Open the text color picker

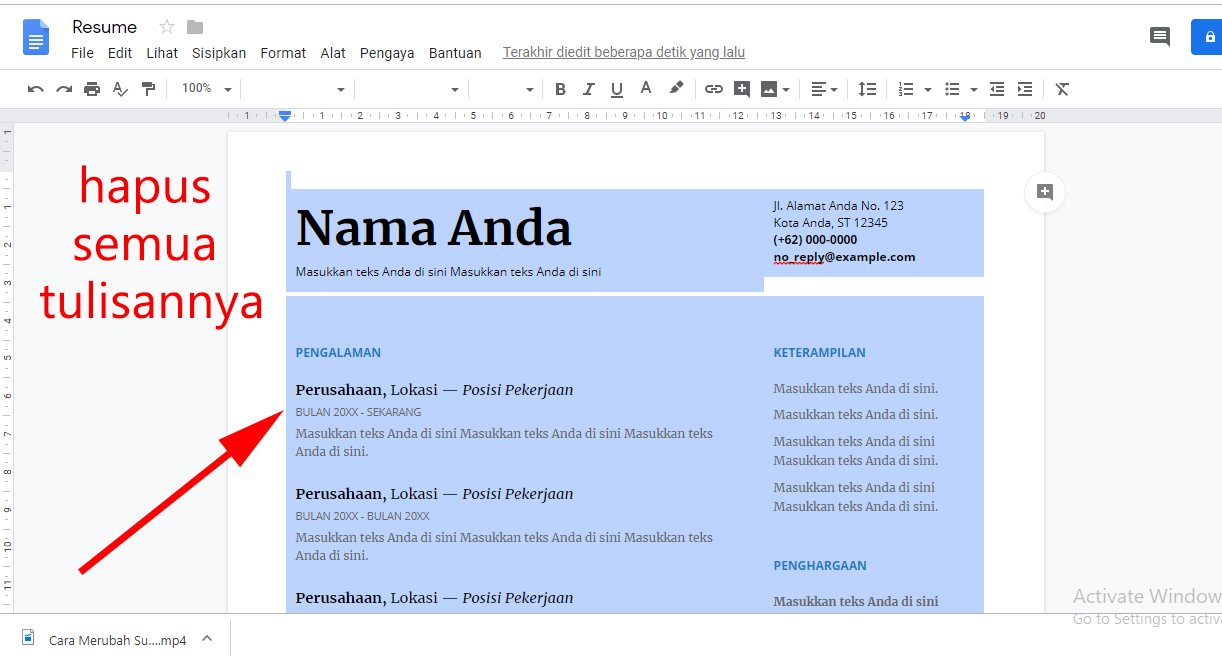645,89
